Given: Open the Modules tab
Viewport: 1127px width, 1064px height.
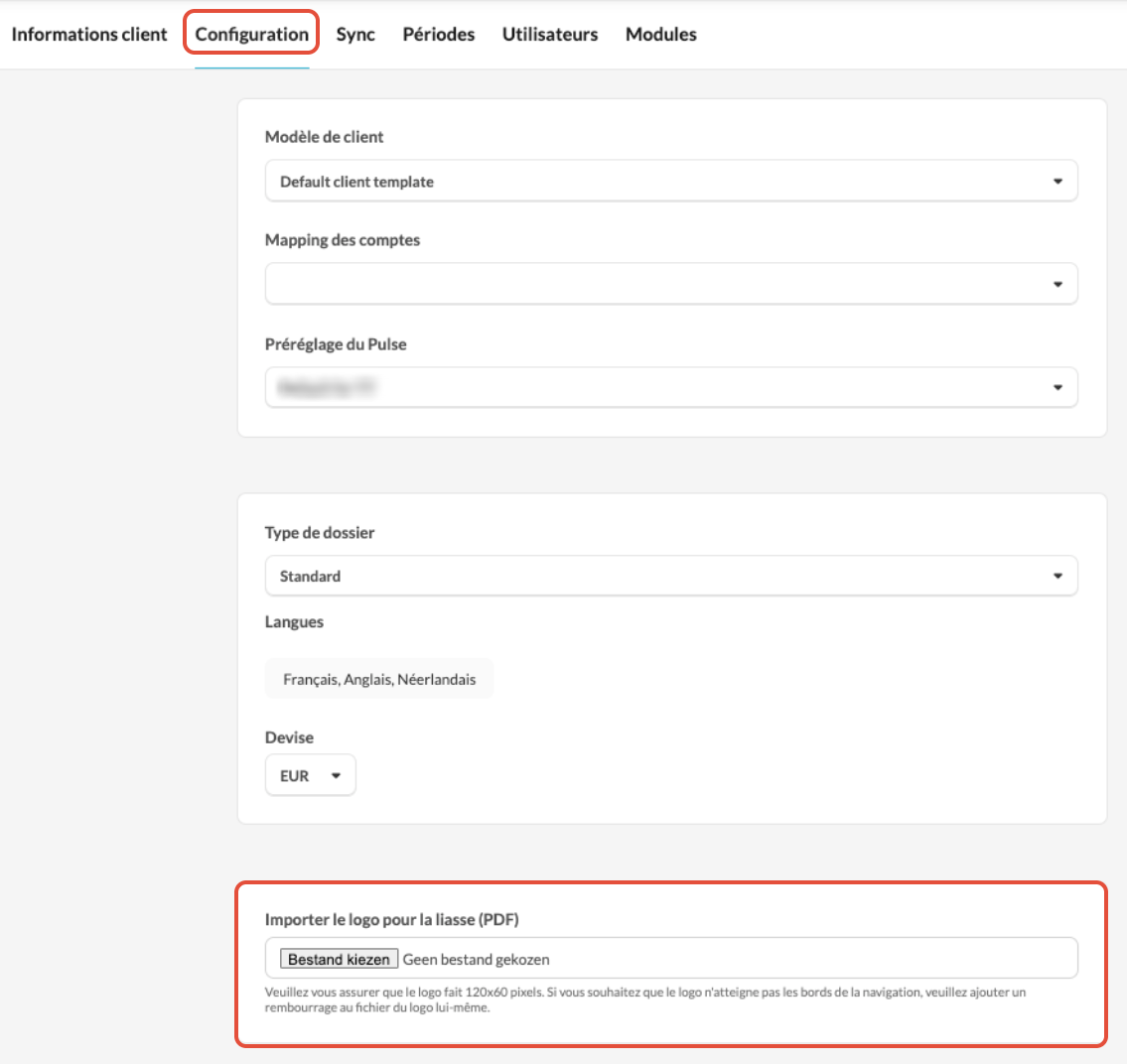Looking at the screenshot, I should click(x=660, y=35).
